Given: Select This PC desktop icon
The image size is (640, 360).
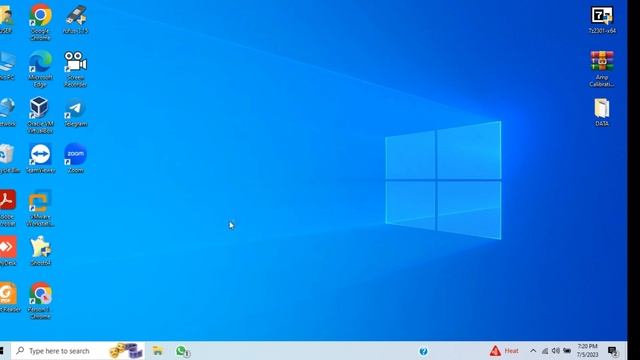Looking at the screenshot, I should [7, 66].
